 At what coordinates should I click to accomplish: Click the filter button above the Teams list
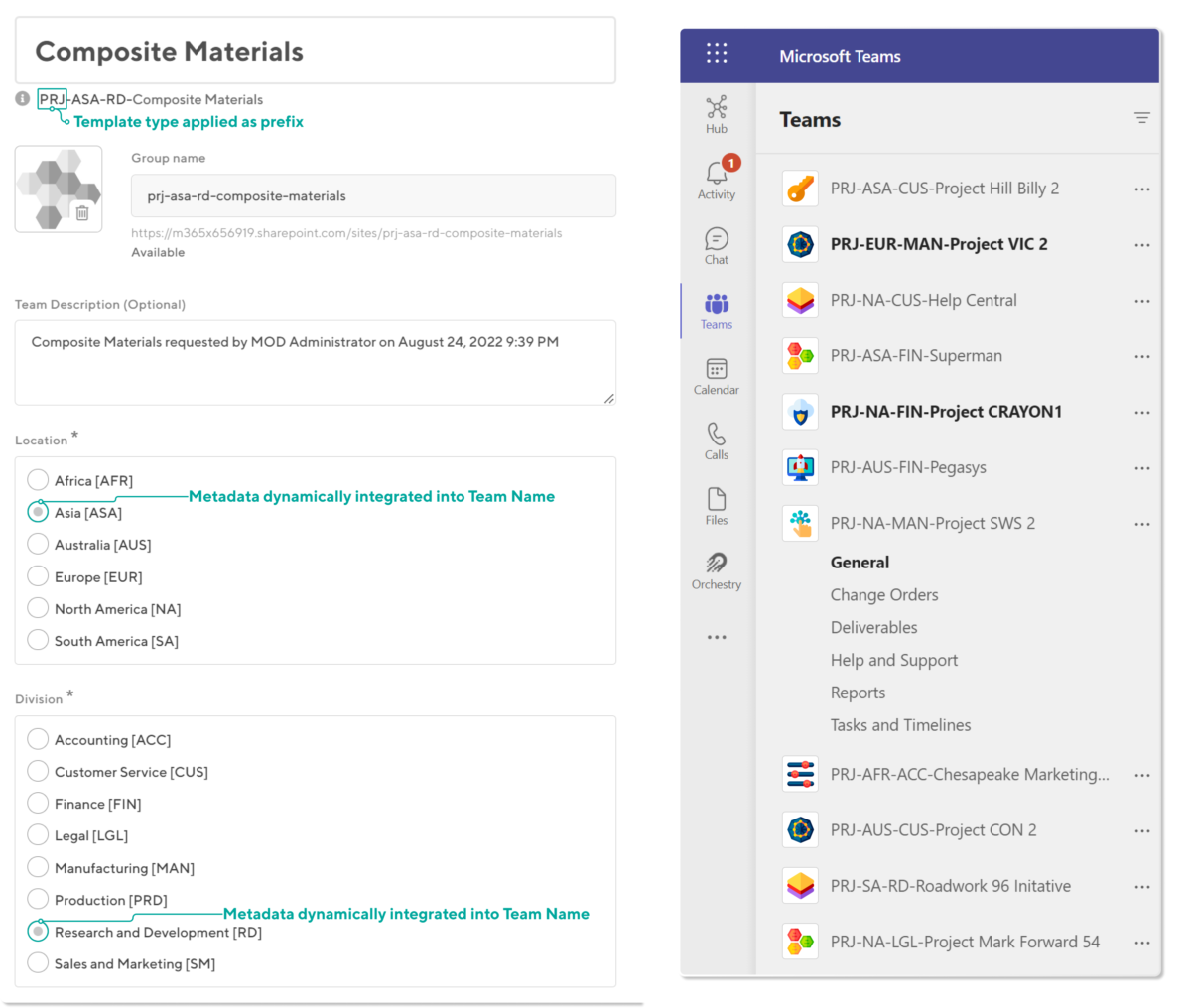point(1141,118)
